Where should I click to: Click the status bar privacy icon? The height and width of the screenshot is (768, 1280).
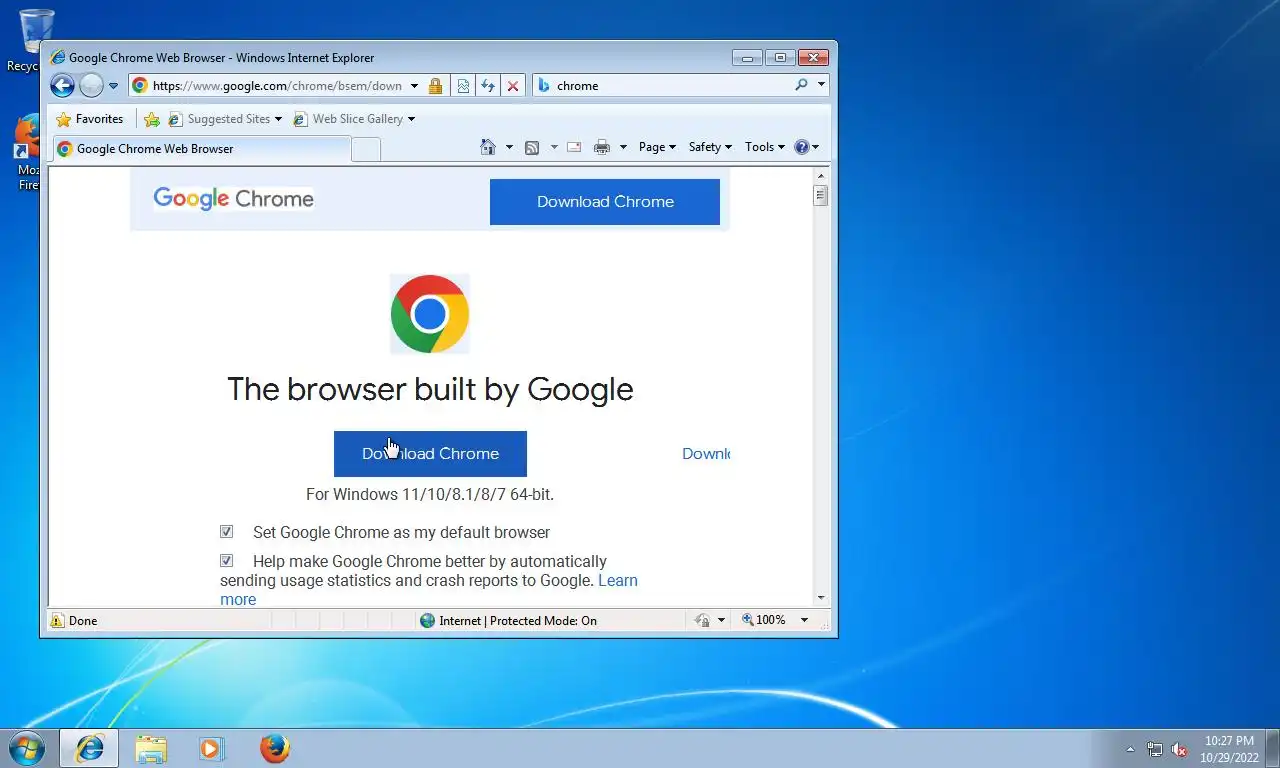(x=703, y=620)
